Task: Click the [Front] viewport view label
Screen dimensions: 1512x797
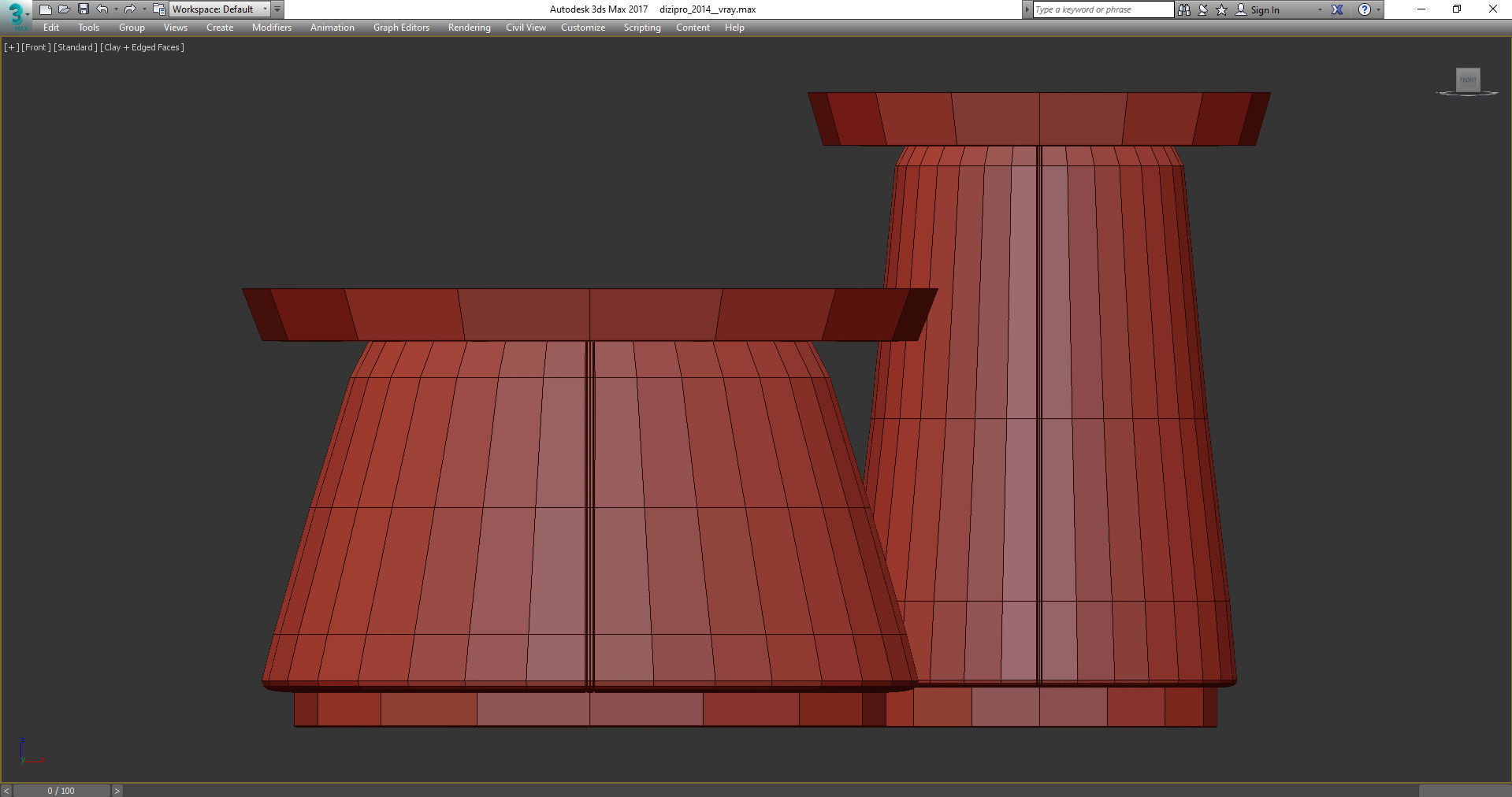Action: tap(36, 47)
